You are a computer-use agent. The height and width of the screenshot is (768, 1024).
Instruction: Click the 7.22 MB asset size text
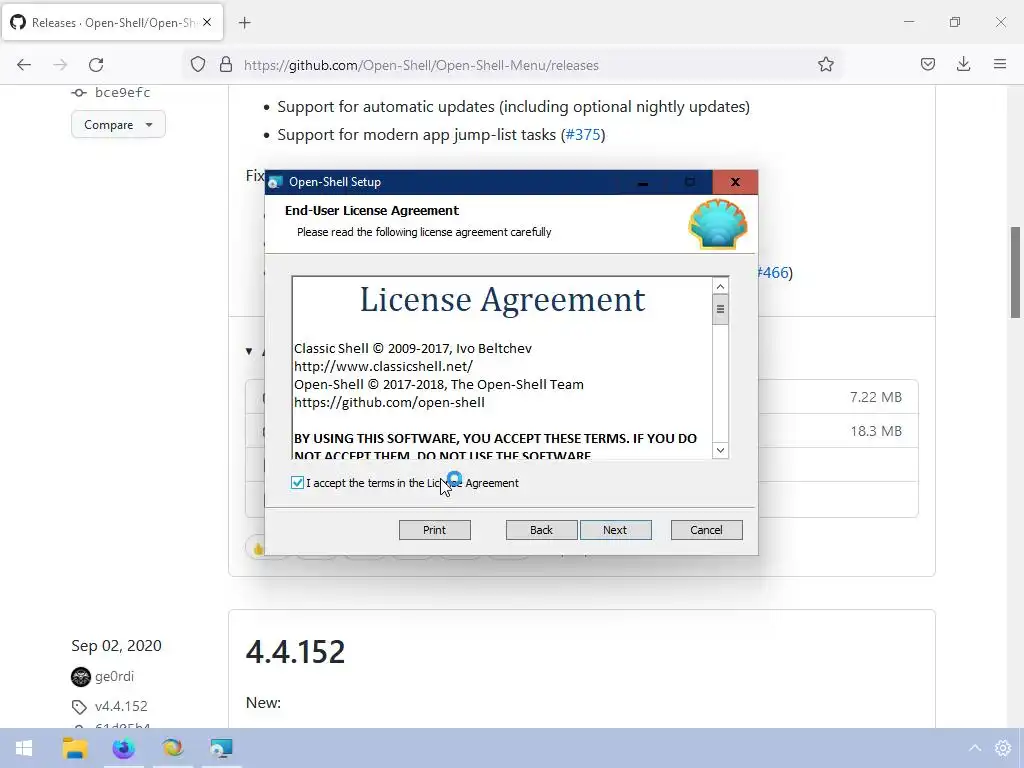click(x=876, y=396)
